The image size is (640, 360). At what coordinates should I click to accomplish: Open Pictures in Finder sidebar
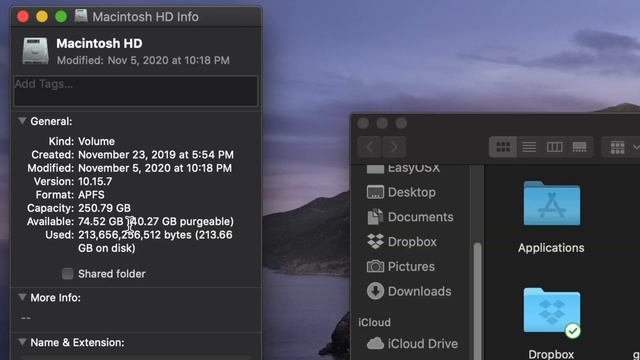click(401, 267)
